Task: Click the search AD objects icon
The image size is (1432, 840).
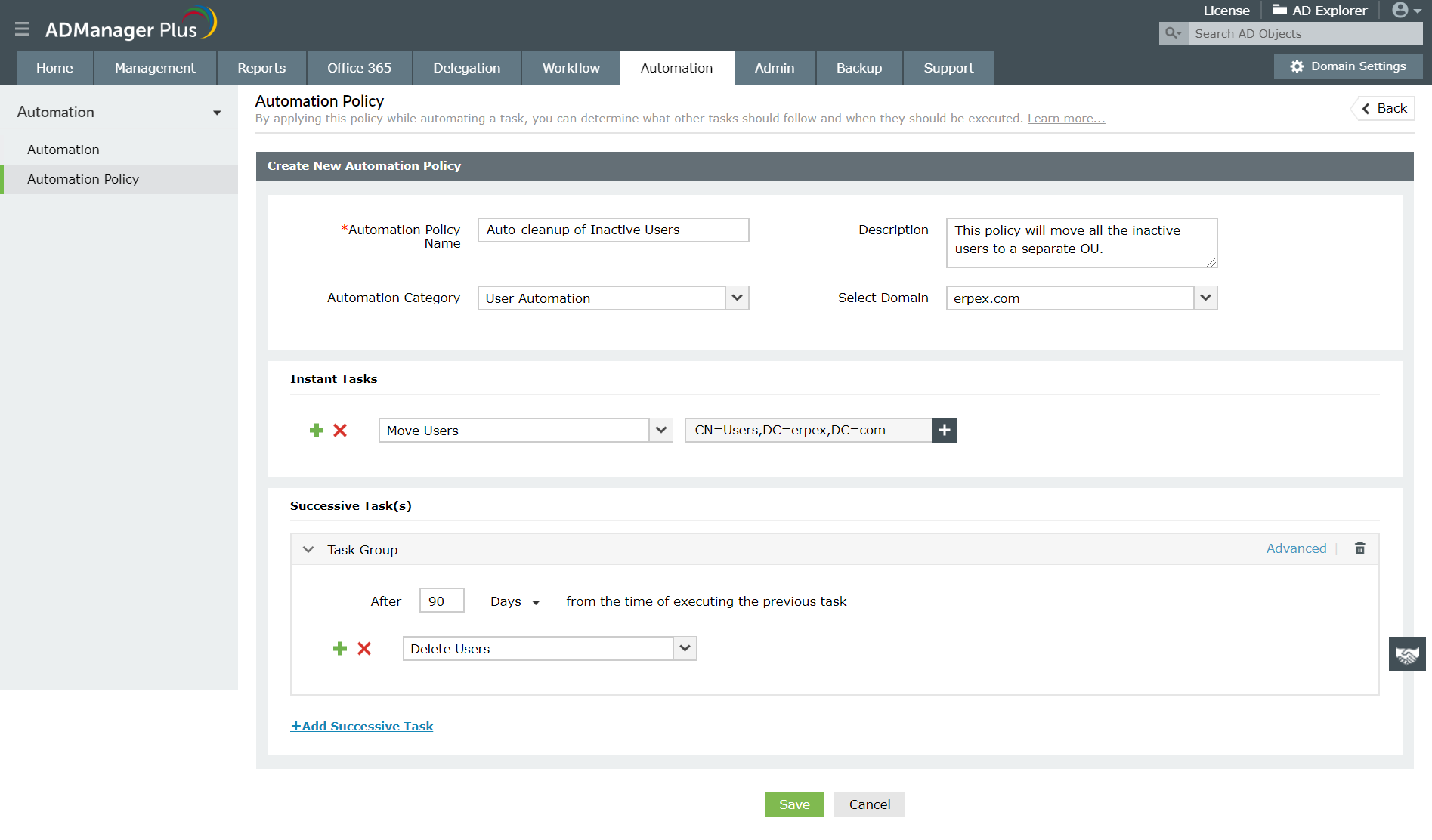Action: pyautogui.click(x=1173, y=33)
